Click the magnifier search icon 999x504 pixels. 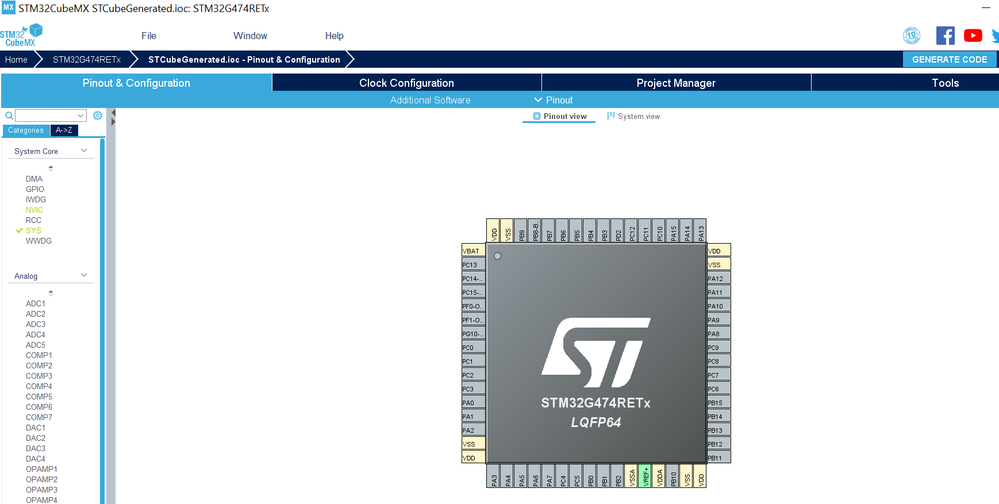pyautogui.click(x=9, y=116)
